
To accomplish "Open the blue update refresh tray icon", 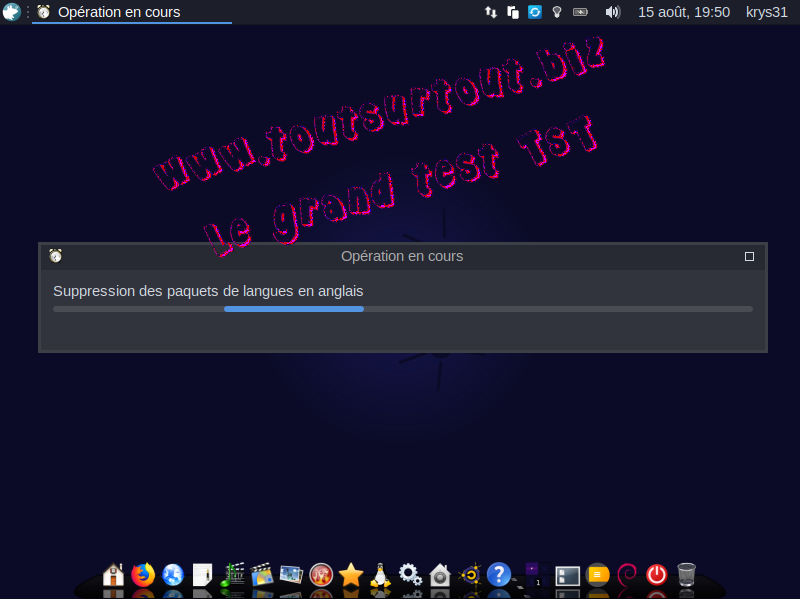I will [535, 12].
